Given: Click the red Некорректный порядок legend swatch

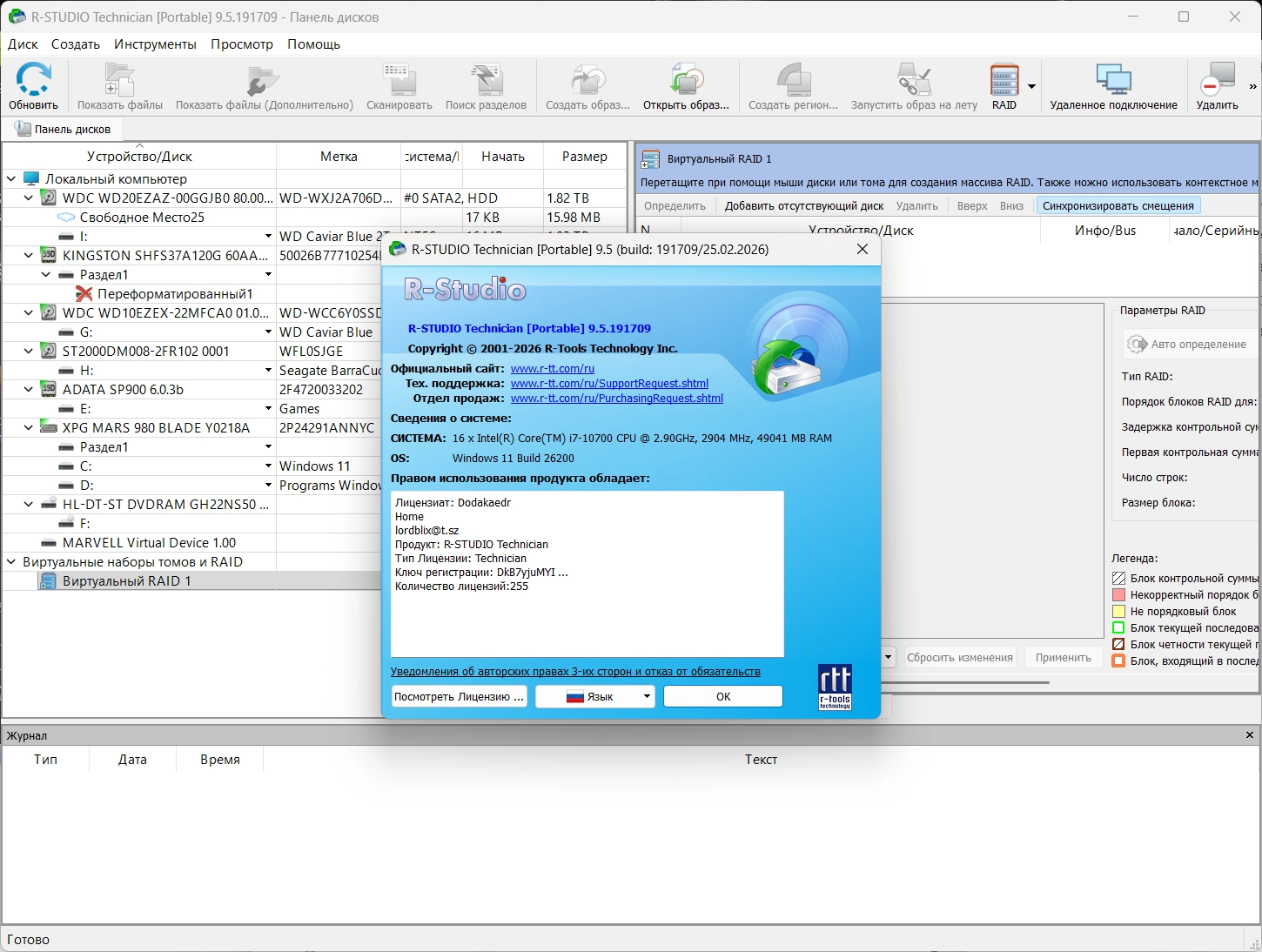Looking at the screenshot, I should pos(1119,594).
